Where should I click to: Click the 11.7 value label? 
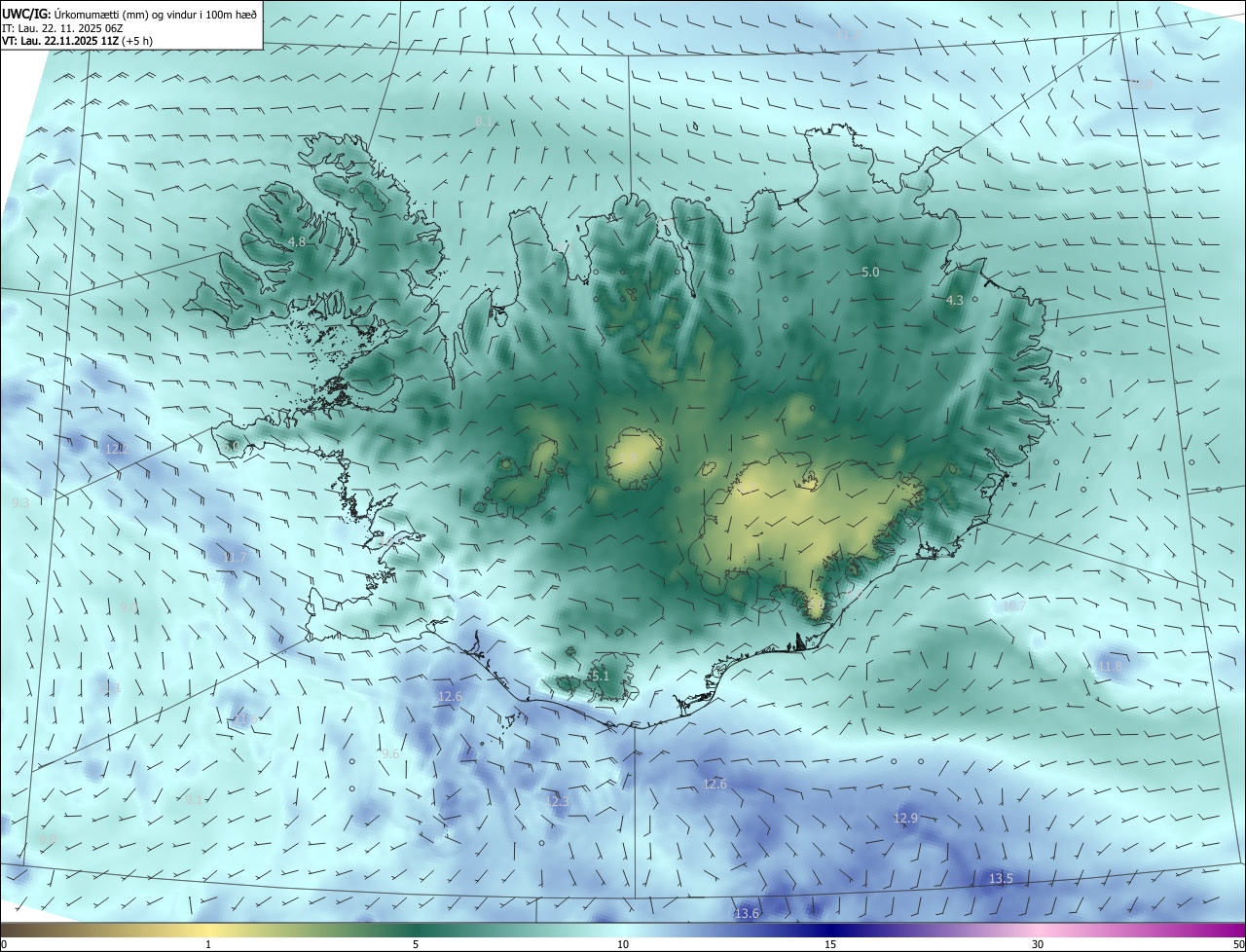(236, 558)
